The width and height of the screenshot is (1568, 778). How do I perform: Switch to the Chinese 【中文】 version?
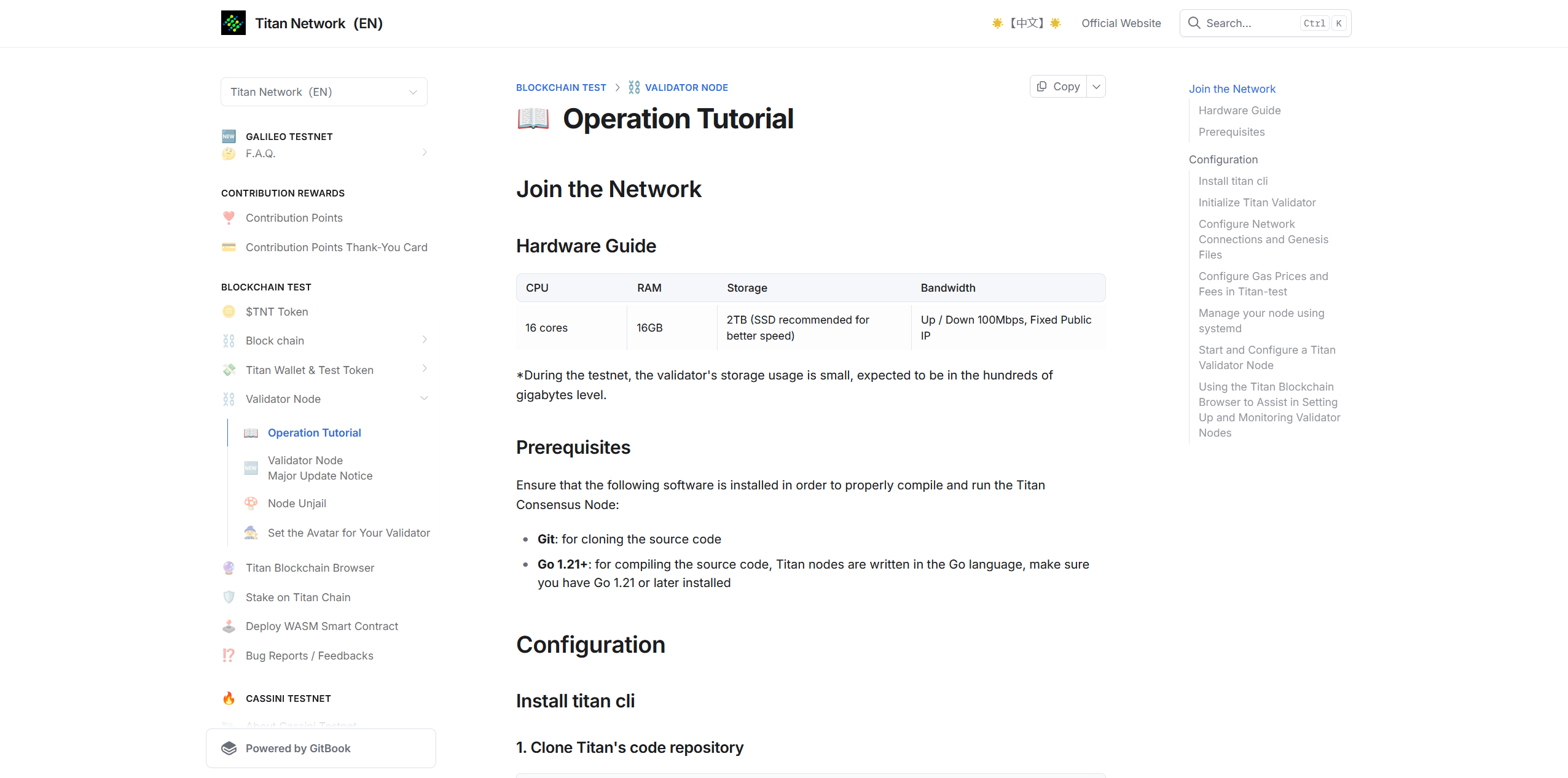(1027, 23)
